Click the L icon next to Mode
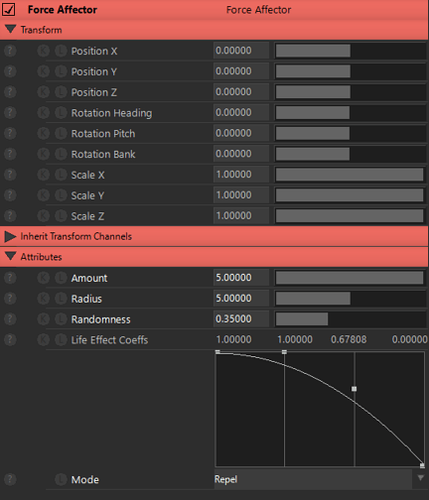Screen dimensions: 429x500 coord(61,479)
